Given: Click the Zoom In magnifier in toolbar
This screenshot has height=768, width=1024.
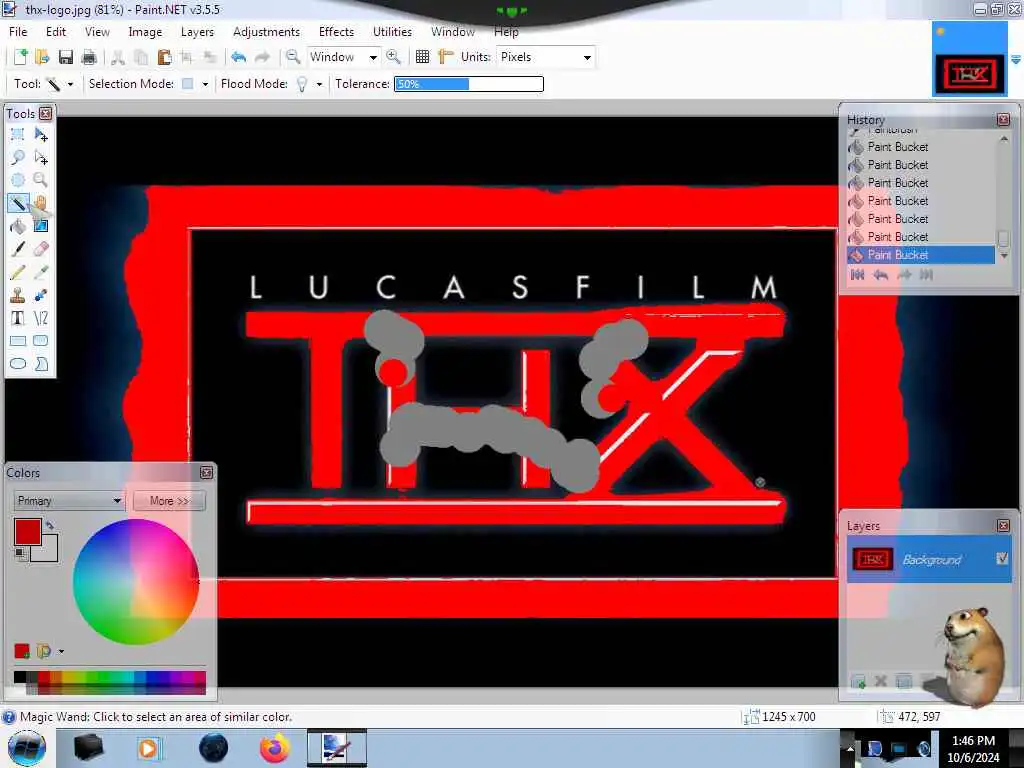Looking at the screenshot, I should (393, 57).
